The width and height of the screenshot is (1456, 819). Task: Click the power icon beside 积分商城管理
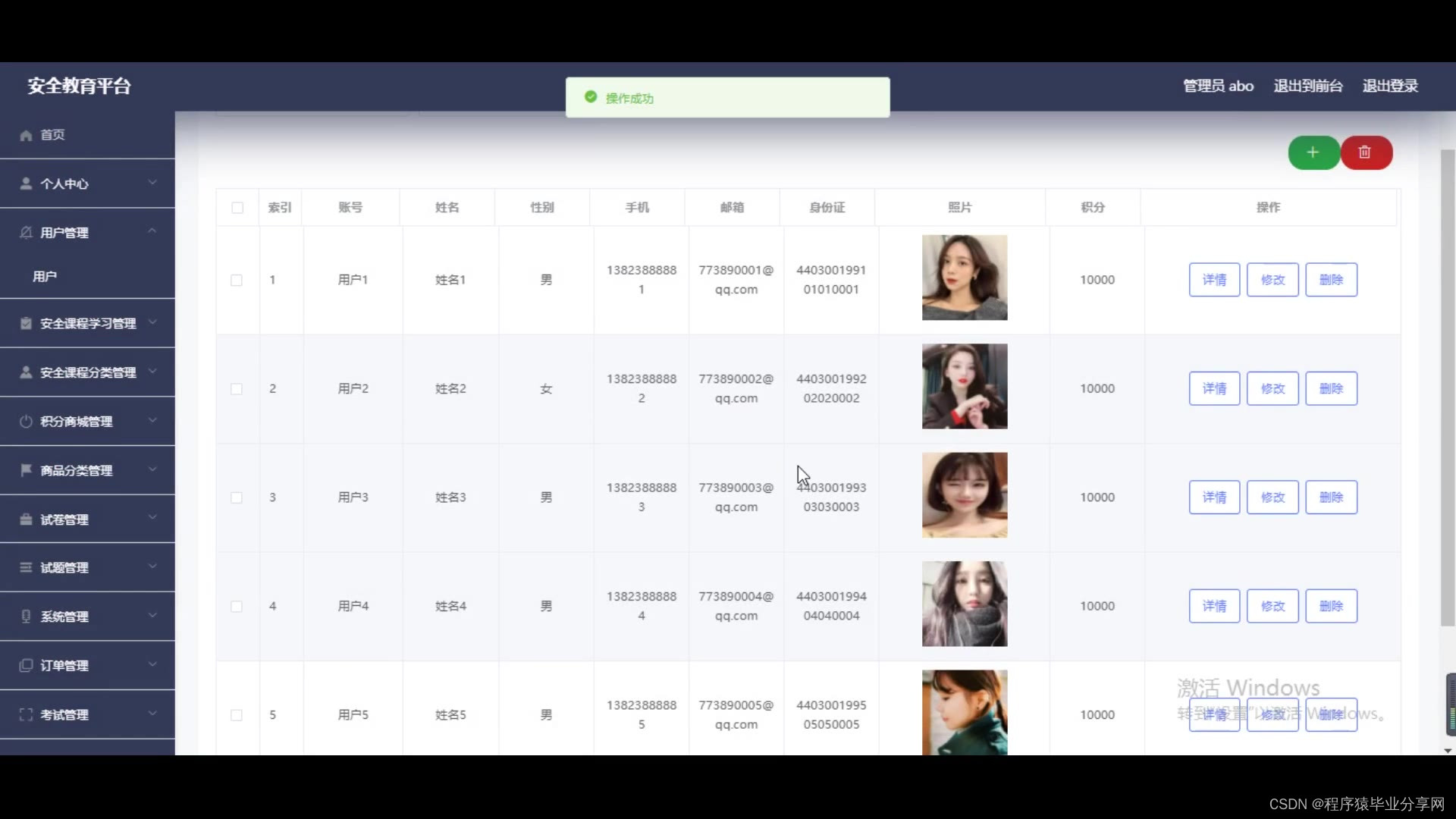(26, 422)
